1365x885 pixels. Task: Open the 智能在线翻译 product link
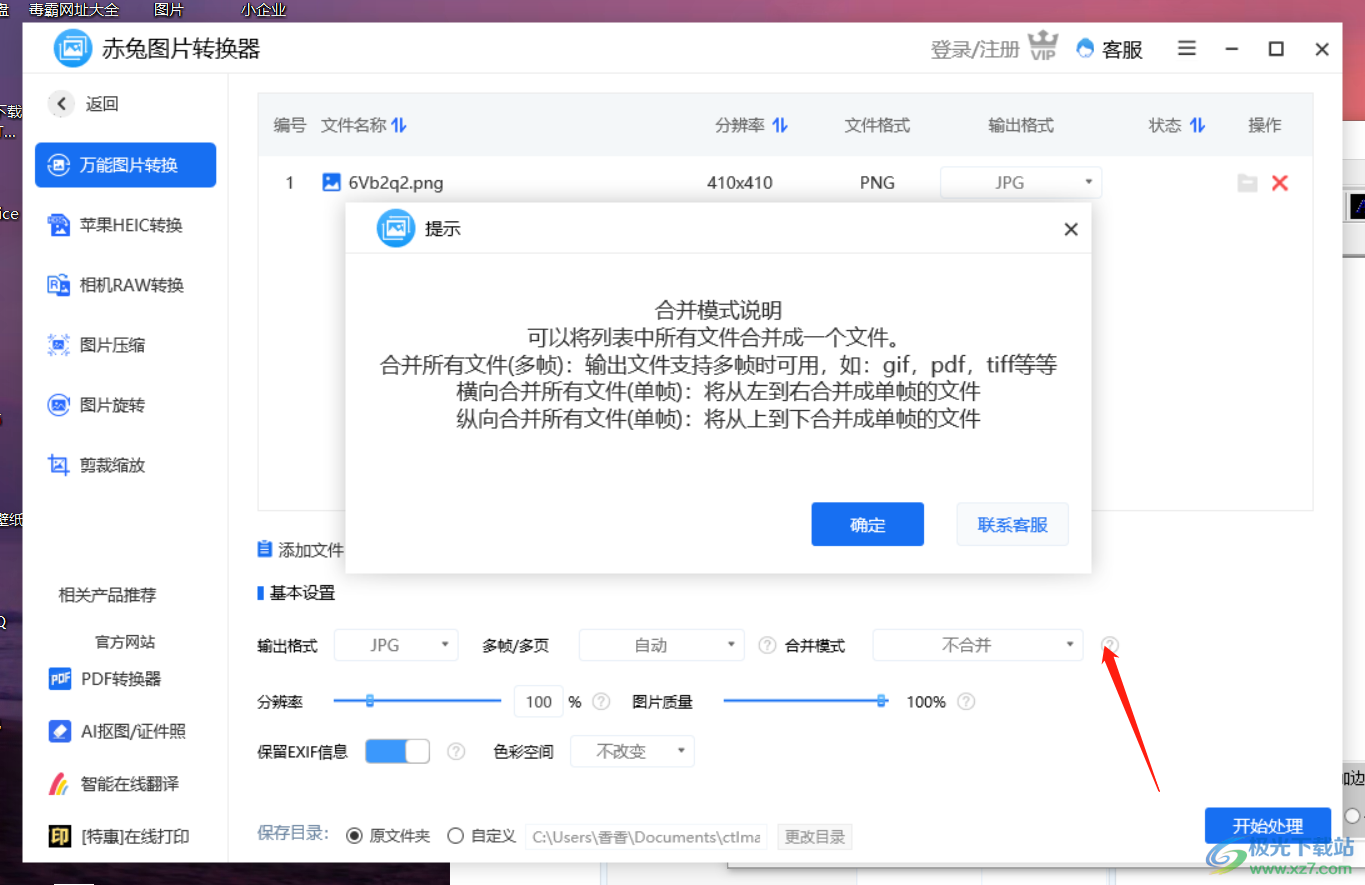114,784
